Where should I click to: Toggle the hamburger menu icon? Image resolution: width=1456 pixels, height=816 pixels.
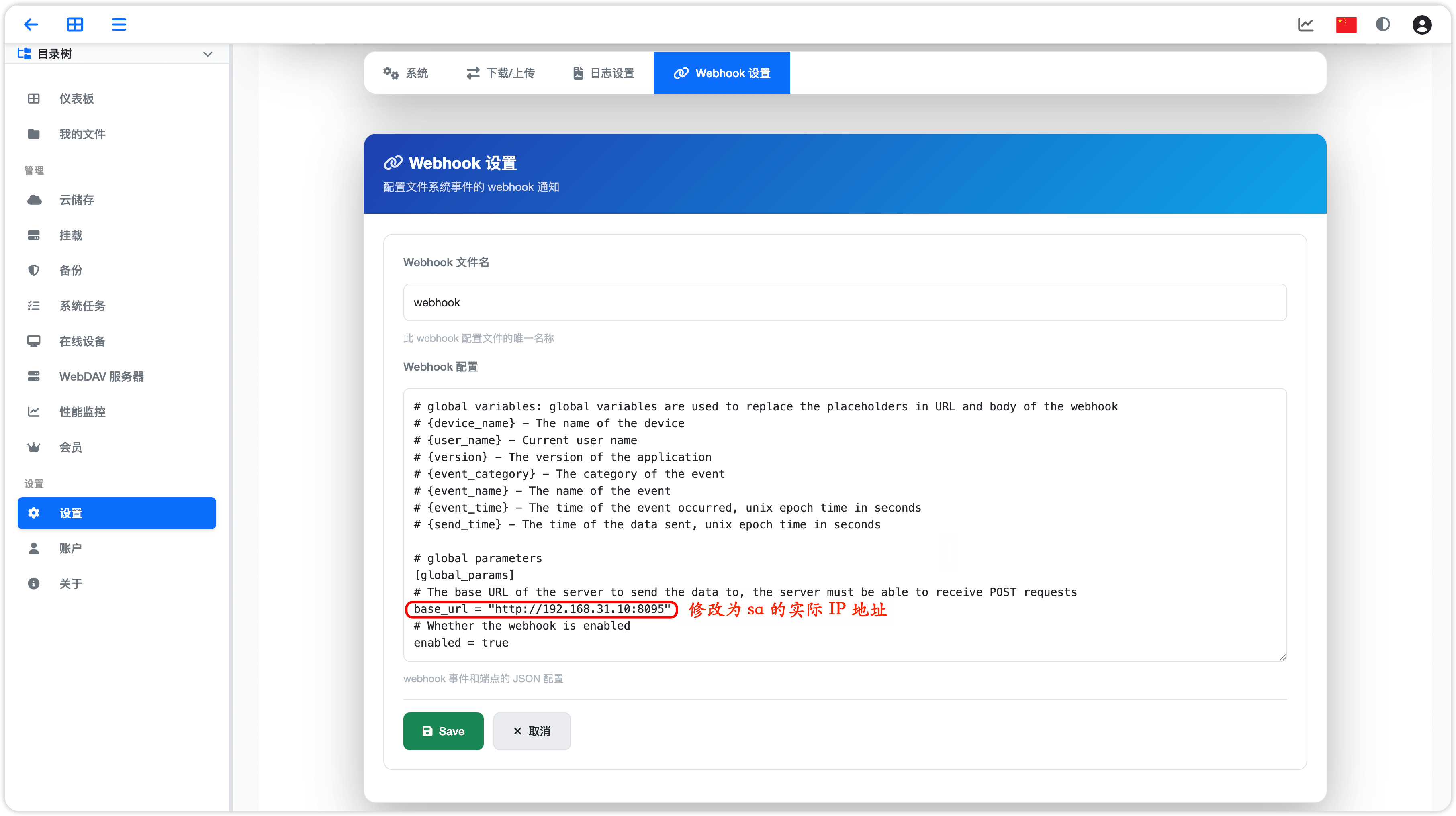119,24
